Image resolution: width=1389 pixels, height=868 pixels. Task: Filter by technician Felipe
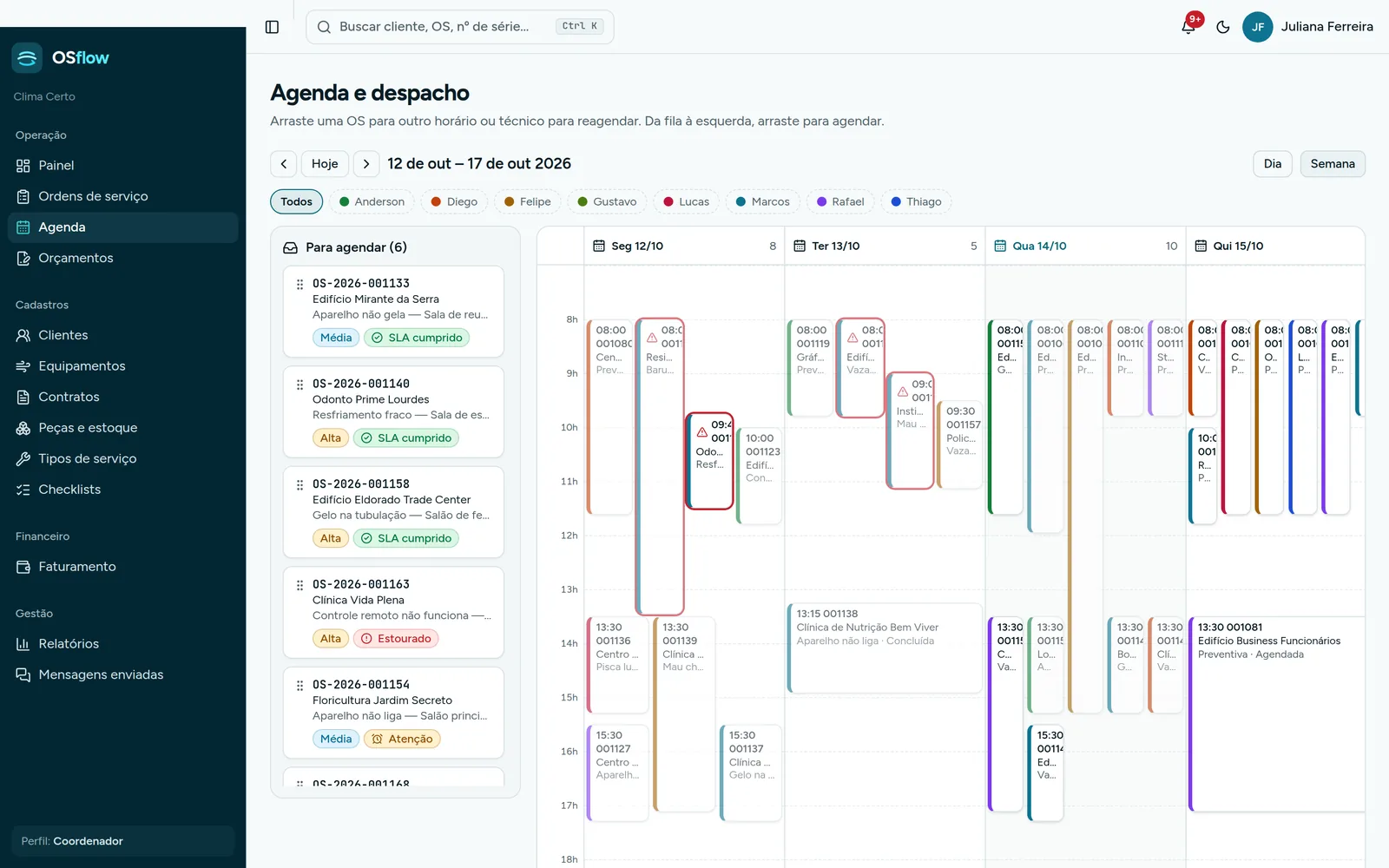pos(528,201)
